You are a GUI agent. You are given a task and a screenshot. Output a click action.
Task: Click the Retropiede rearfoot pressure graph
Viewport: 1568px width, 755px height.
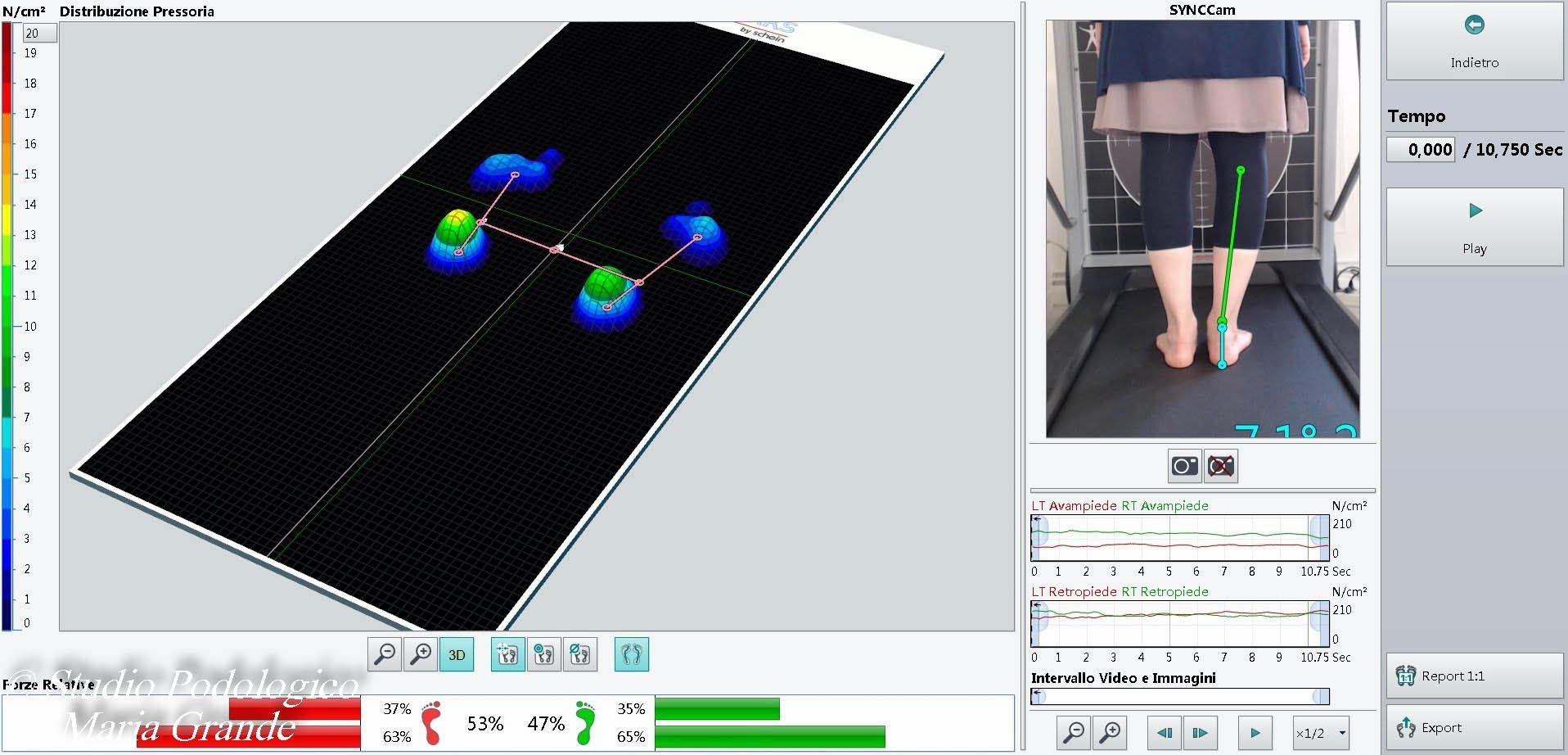click(1180, 623)
